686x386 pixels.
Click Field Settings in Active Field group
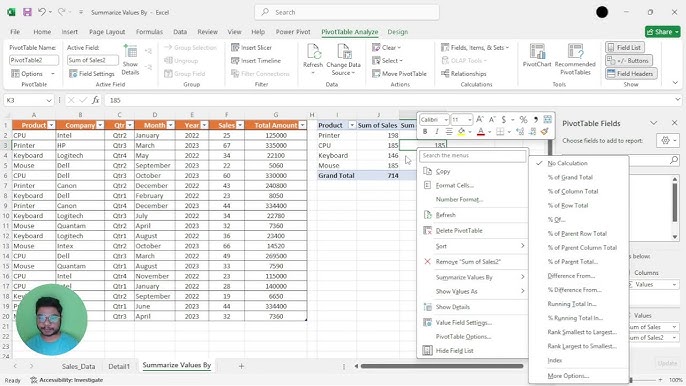[x=92, y=74]
